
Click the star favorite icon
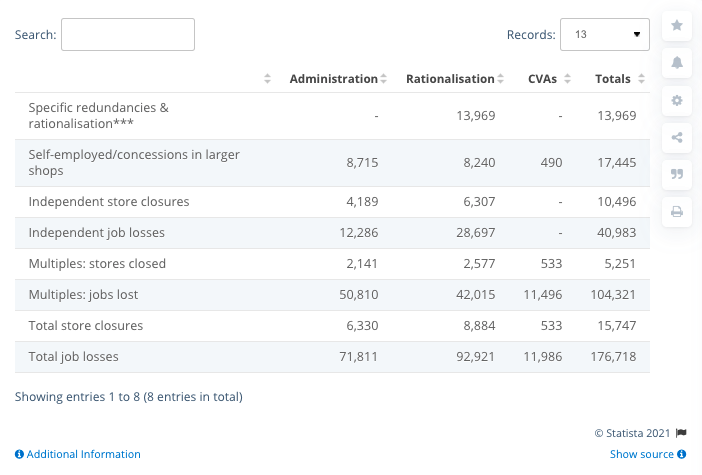[x=677, y=25]
